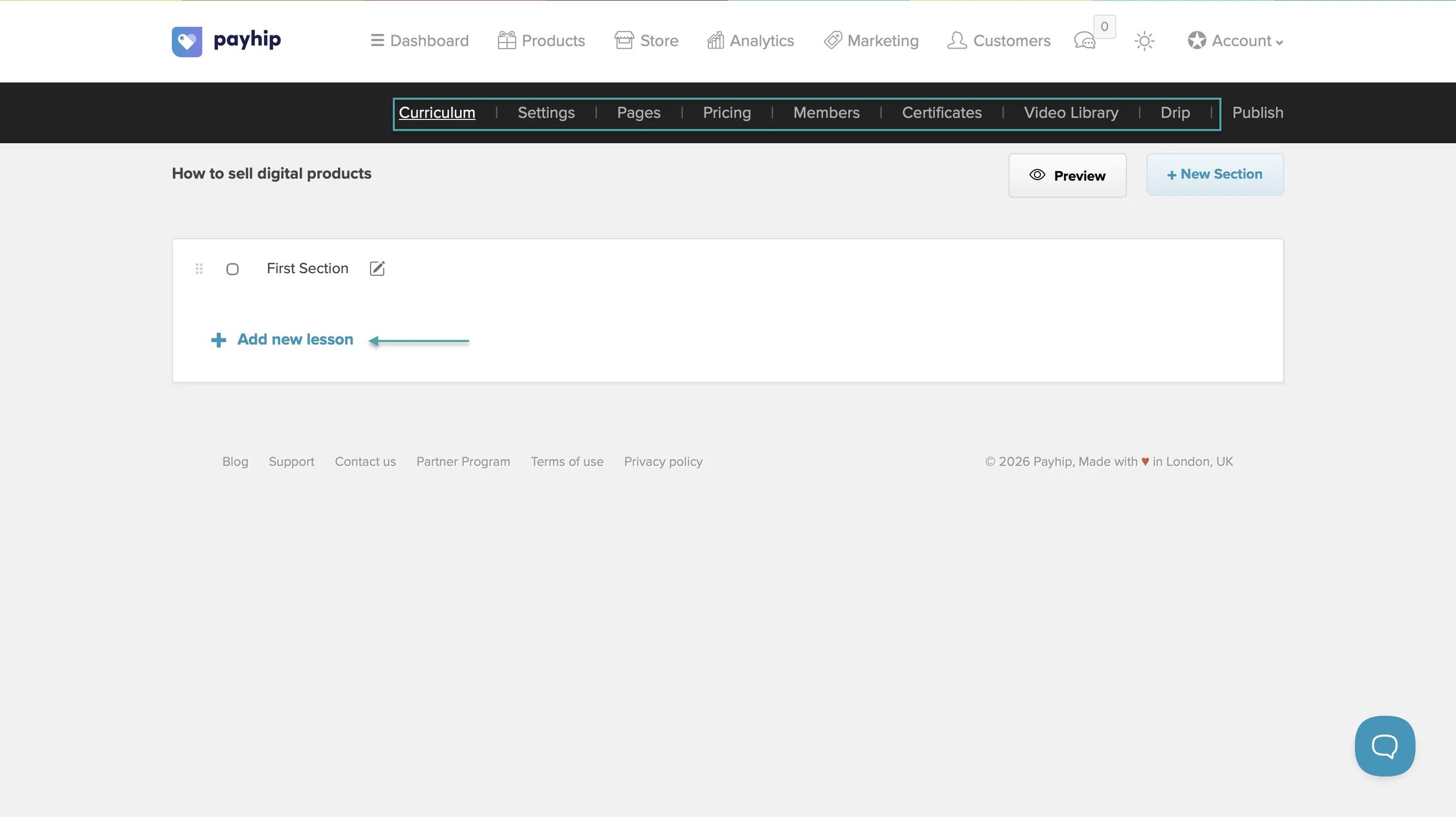Open the Blog footer link
The image size is (1456, 817).
(235, 462)
